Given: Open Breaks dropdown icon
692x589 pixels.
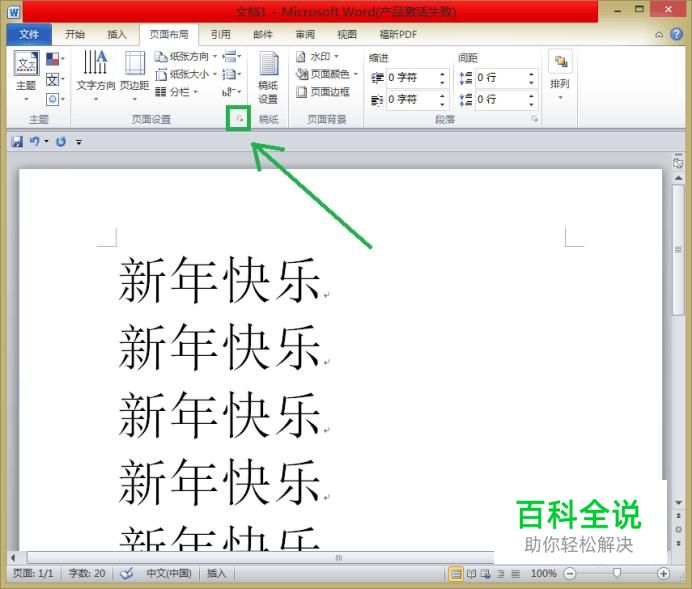Looking at the screenshot, I should pos(232,56).
